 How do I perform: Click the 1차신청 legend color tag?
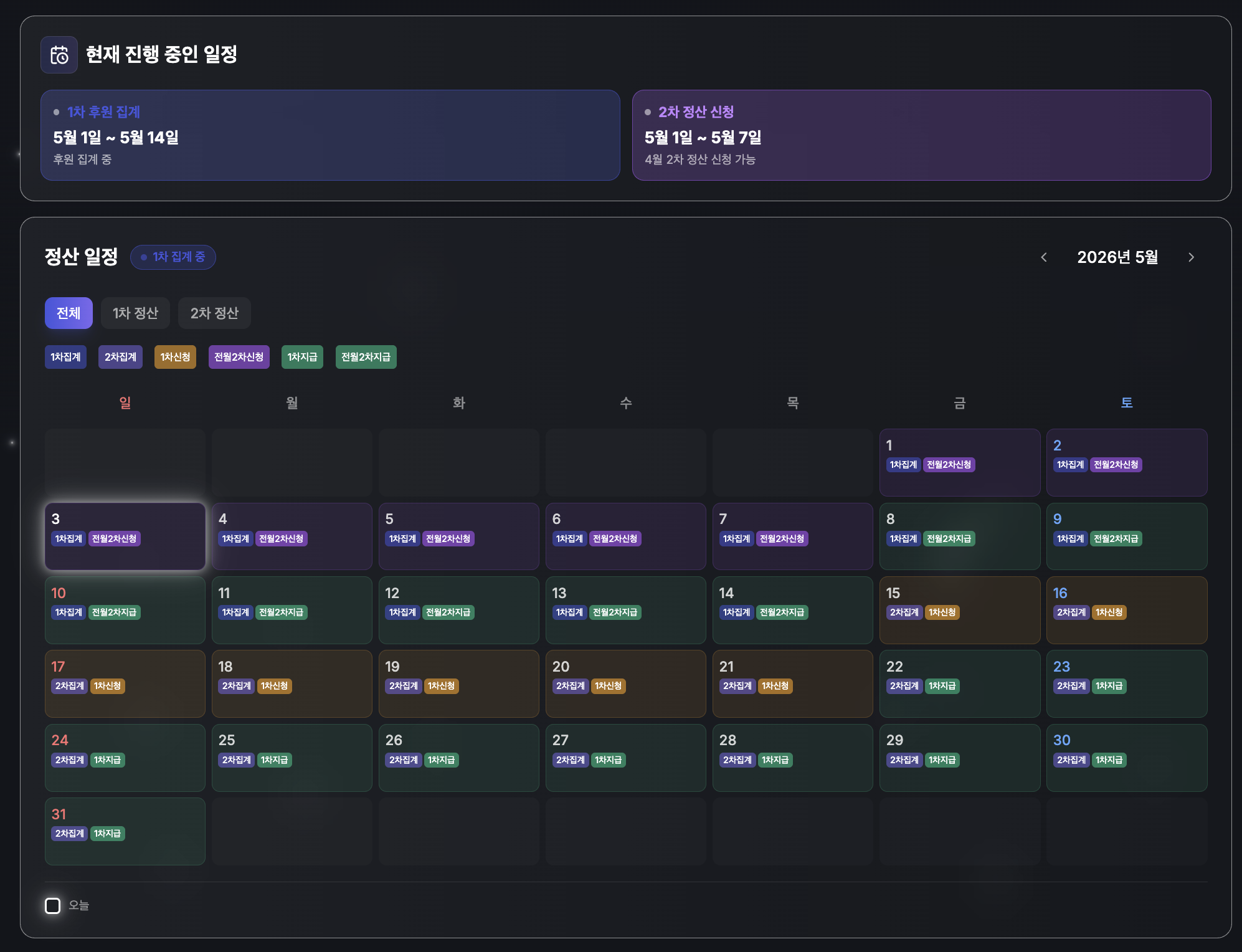point(175,357)
